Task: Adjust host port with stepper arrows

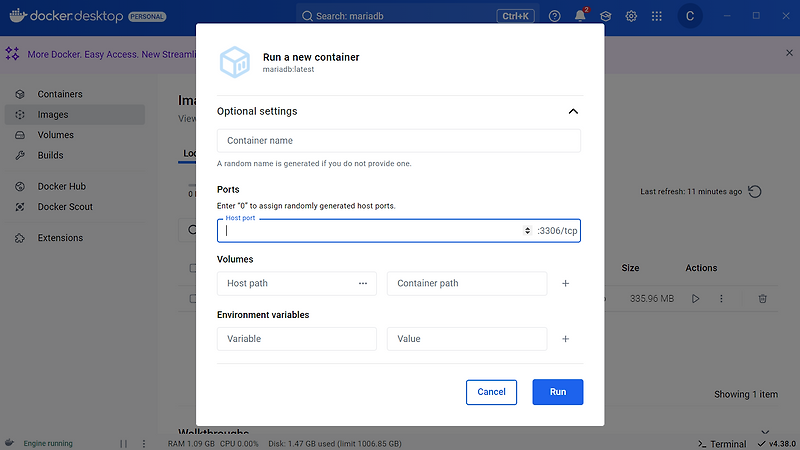Action: 528,231
